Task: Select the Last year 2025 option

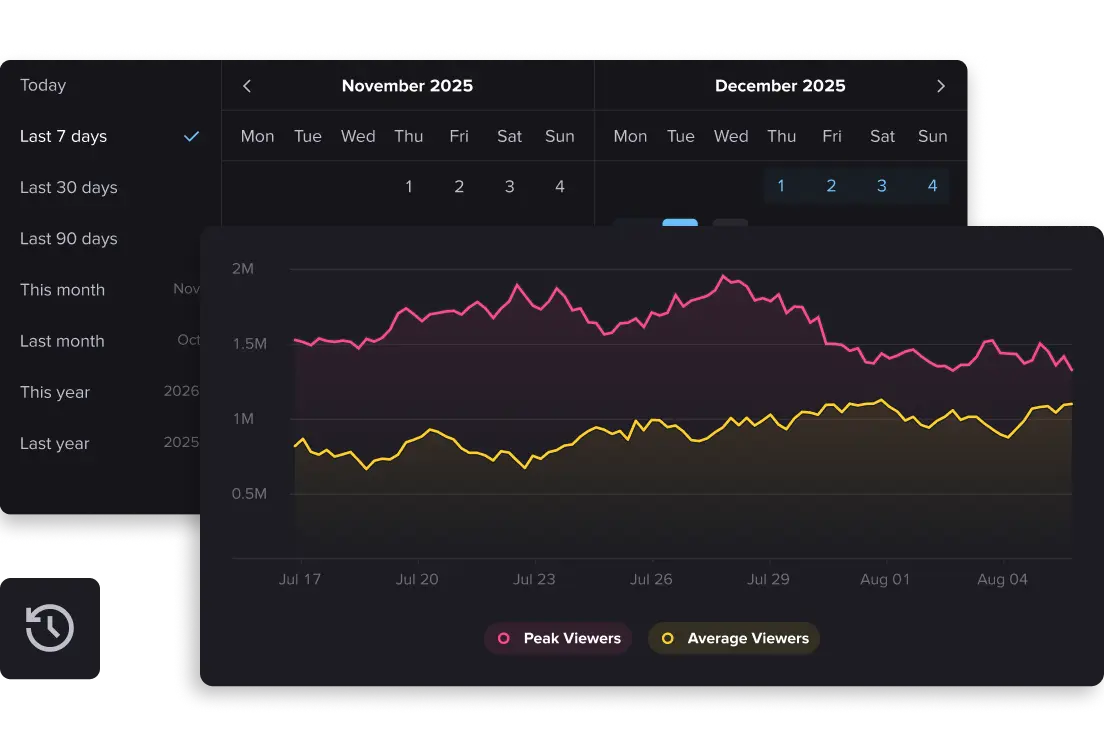Action: point(55,444)
